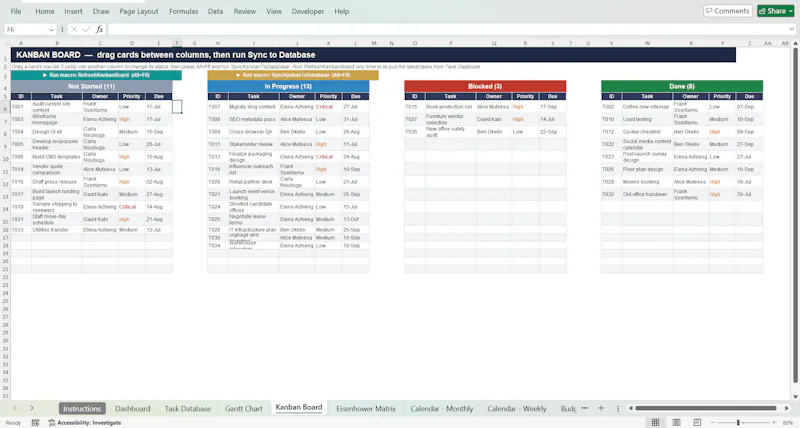Open the Formulas ribbon tab
The height and width of the screenshot is (428, 800).
[184, 11]
